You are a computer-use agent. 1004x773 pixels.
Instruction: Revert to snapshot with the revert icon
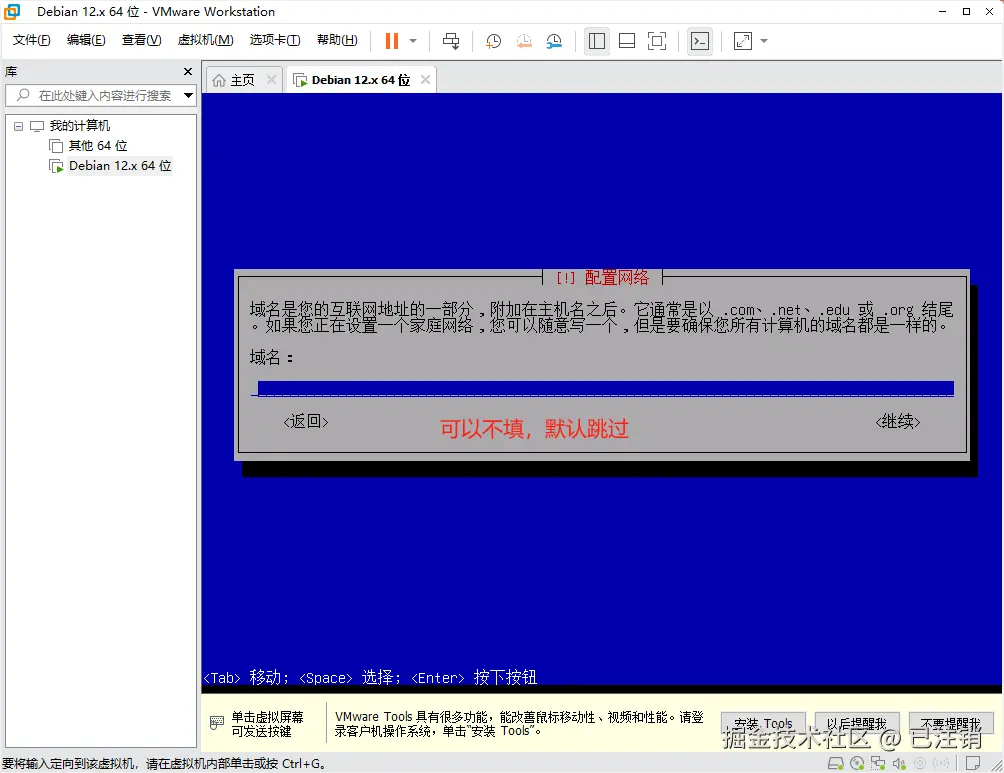pos(524,41)
